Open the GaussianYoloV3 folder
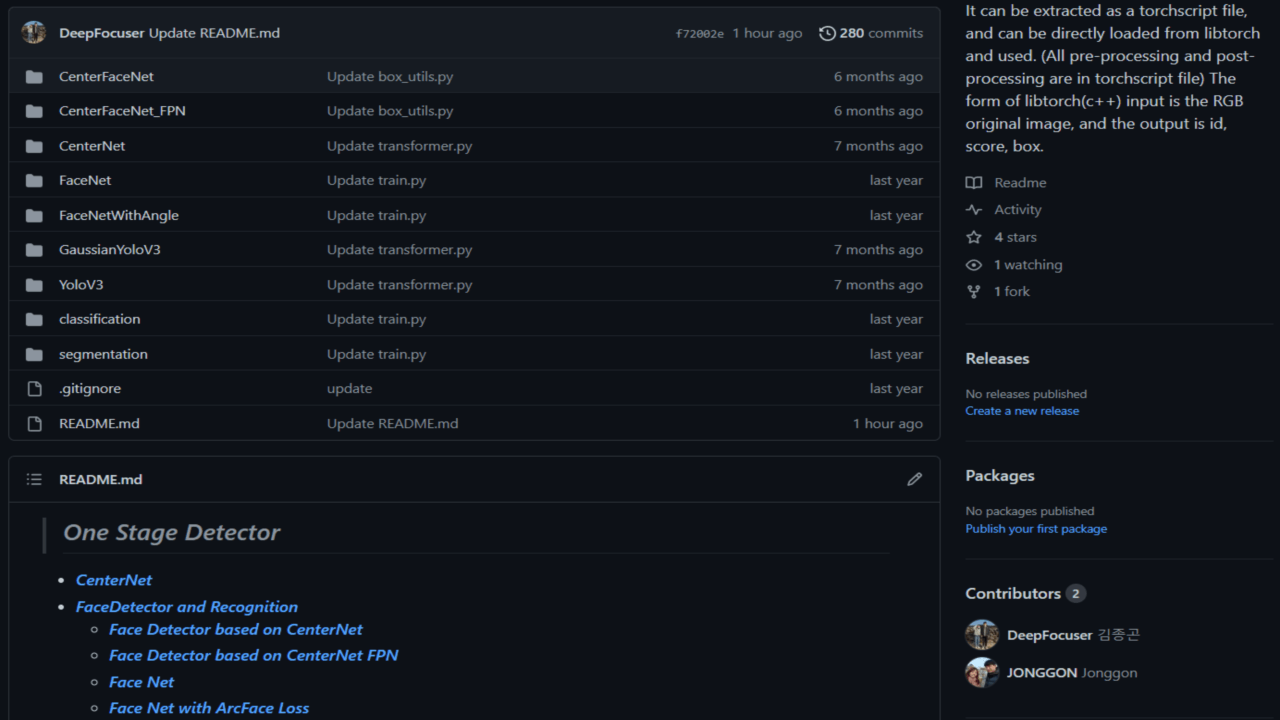 (110, 250)
